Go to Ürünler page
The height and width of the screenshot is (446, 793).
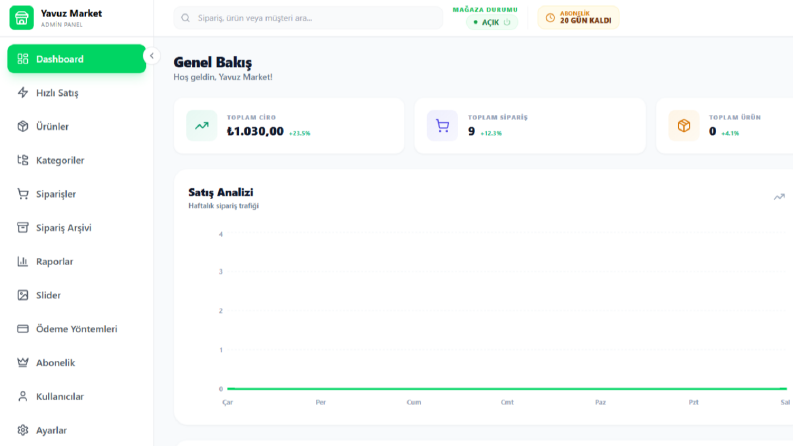[x=76, y=126]
